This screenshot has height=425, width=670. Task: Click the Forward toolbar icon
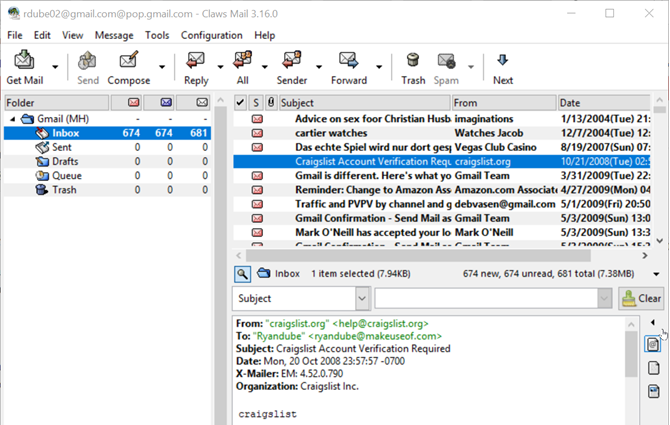(349, 60)
